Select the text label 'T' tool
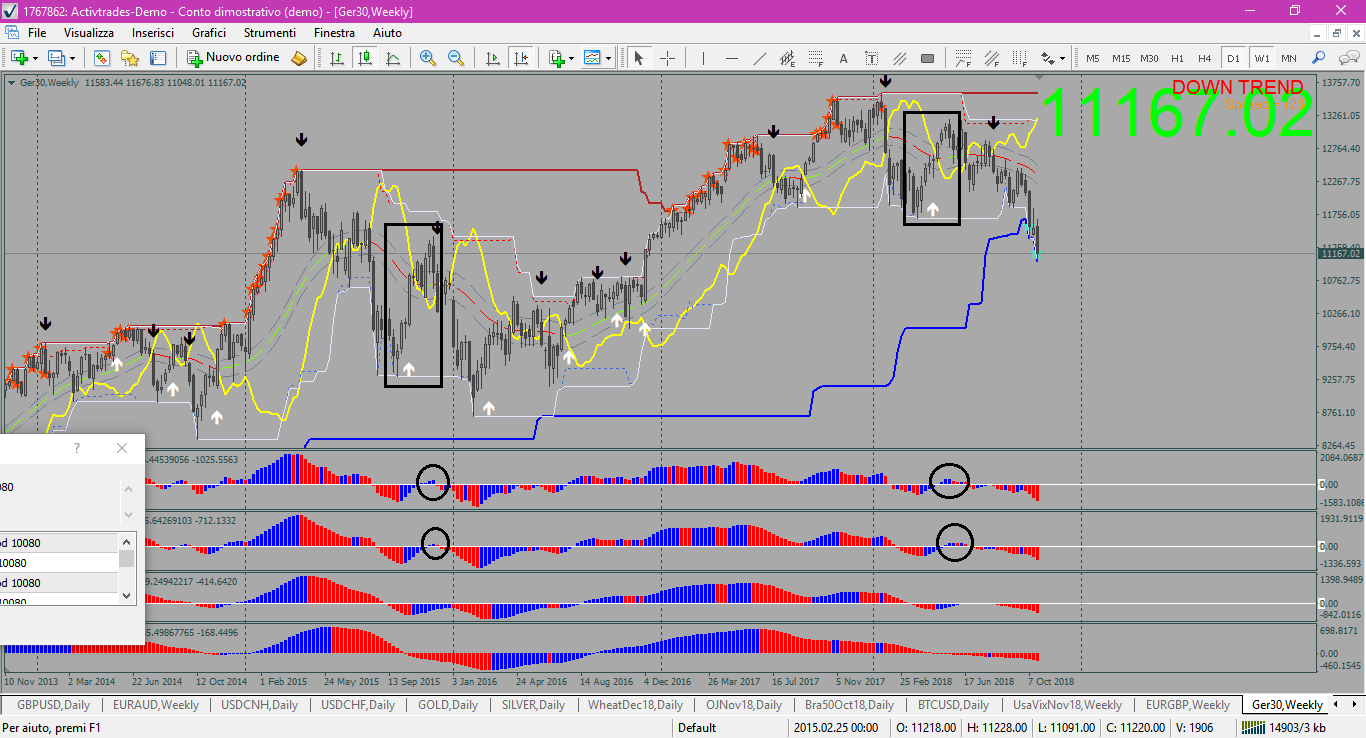Viewport: 1366px width, 738px height. point(872,58)
